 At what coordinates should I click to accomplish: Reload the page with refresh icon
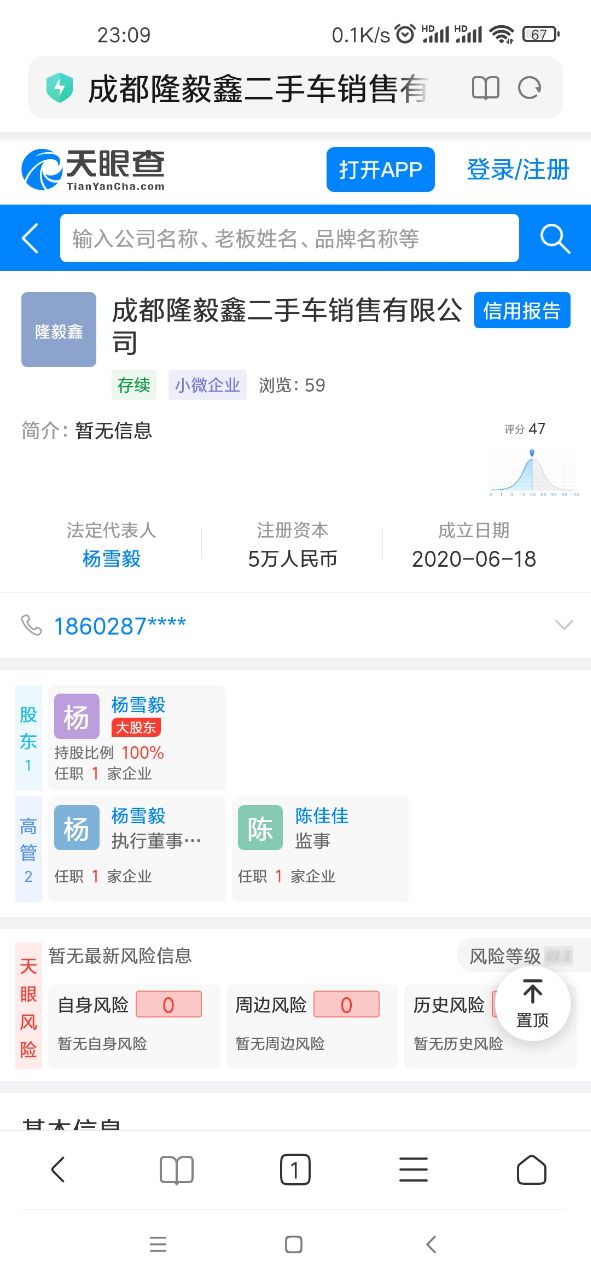click(530, 88)
